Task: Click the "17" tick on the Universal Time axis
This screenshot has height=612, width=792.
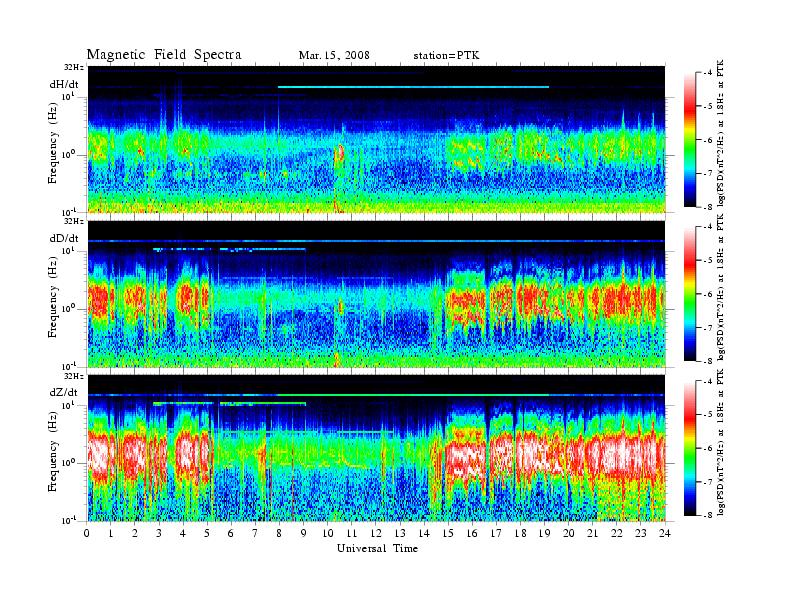Action: 496,534
